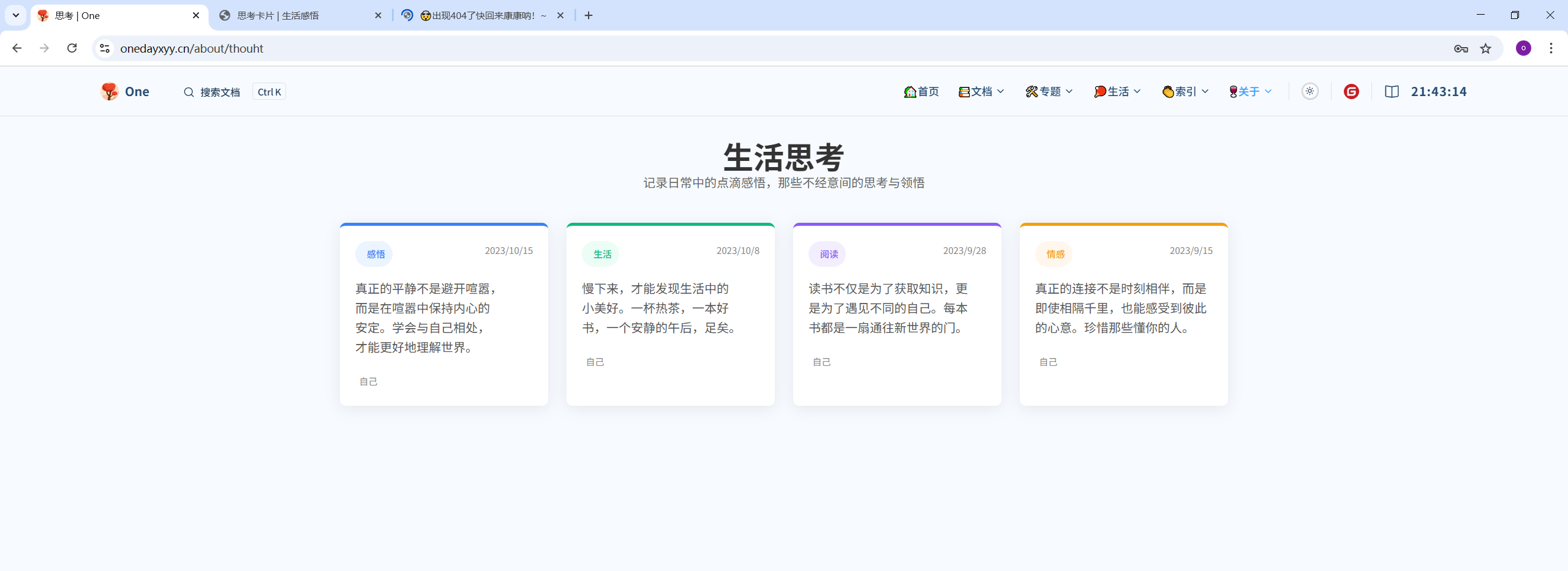
Task: Click the 关于 rose icon
Action: [x=1234, y=92]
